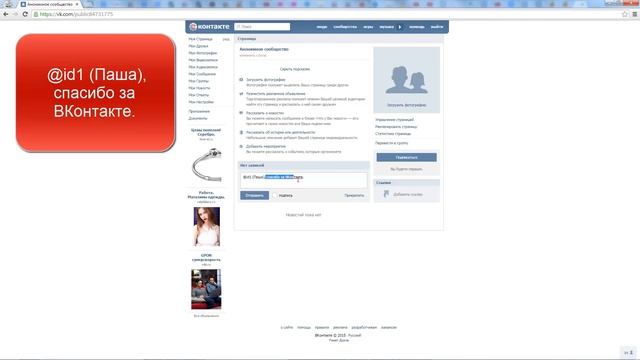The width and height of the screenshot is (640, 360).
Task: Click 'Загрузить фотографию' under the avatar
Action: 407,105
